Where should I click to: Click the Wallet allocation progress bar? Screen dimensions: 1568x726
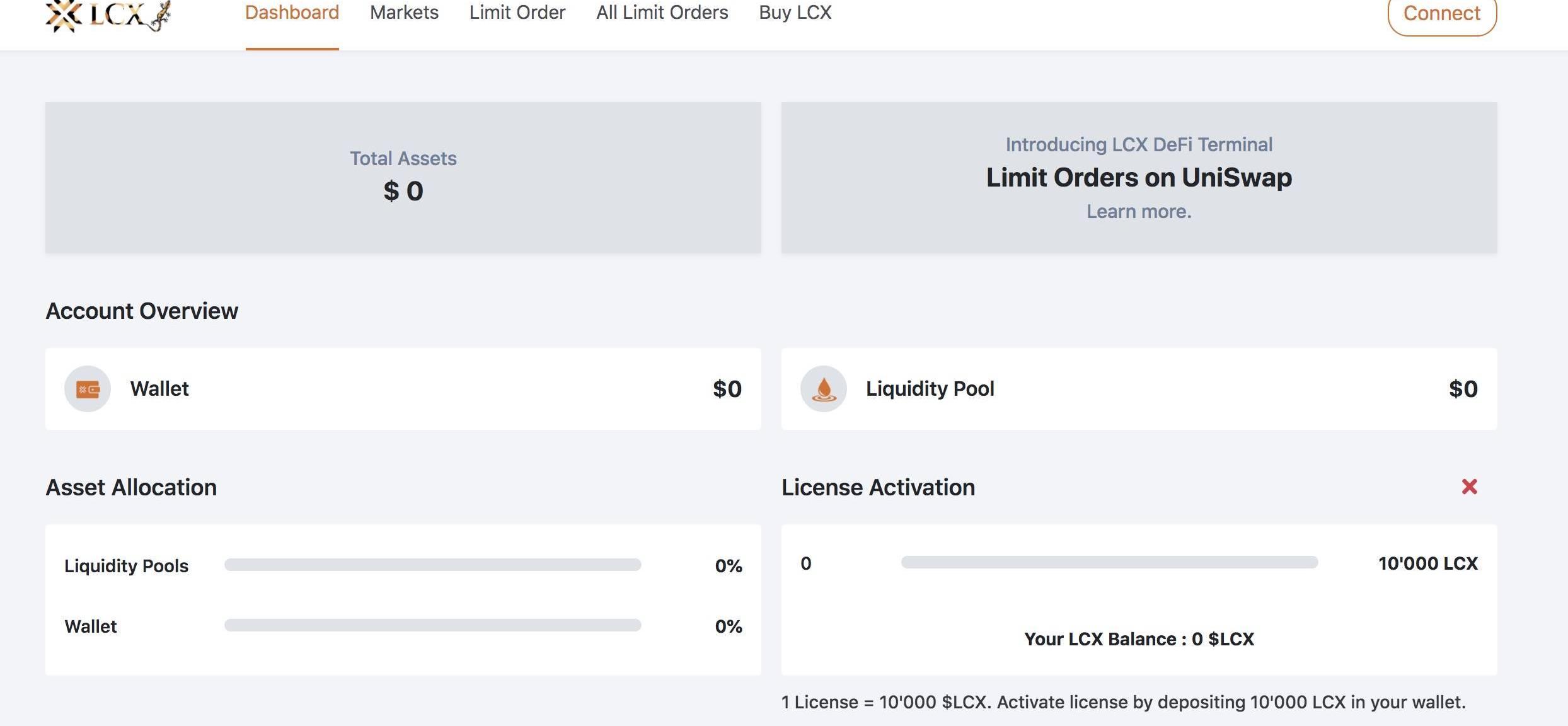coord(433,625)
